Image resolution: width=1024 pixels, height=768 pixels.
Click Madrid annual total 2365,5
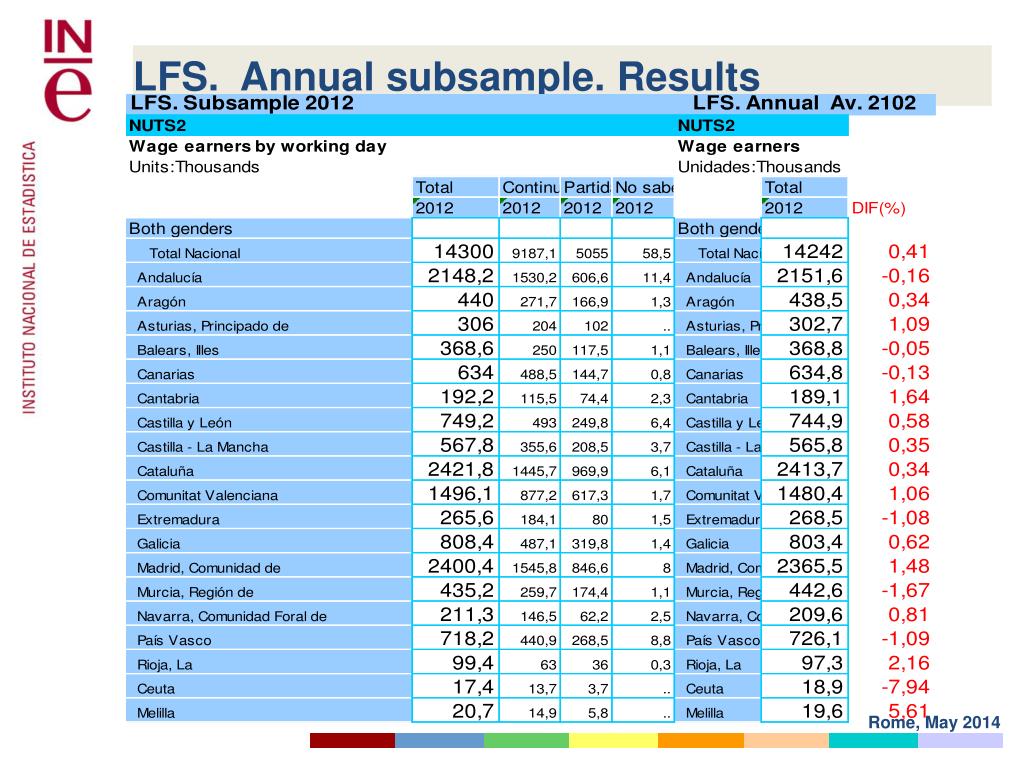click(810, 566)
